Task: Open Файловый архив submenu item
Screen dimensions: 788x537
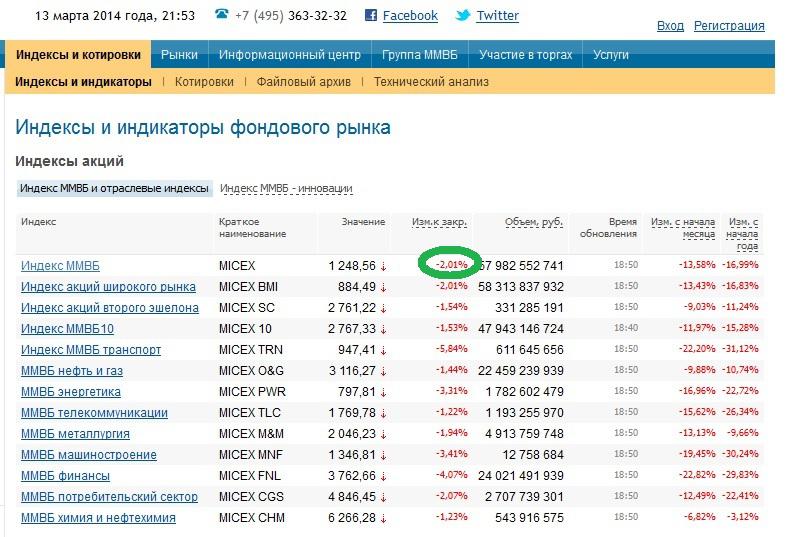Action: tap(304, 81)
